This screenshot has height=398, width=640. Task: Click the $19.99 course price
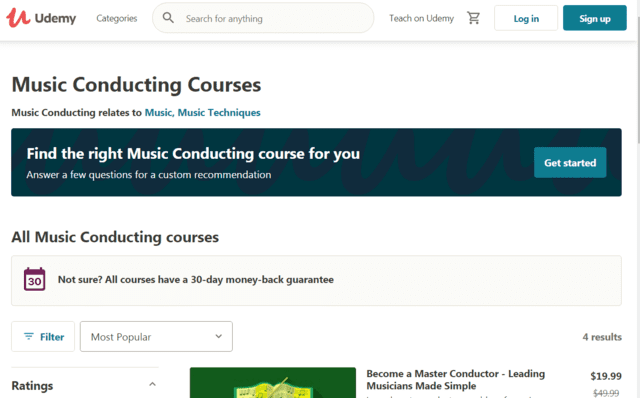(606, 376)
